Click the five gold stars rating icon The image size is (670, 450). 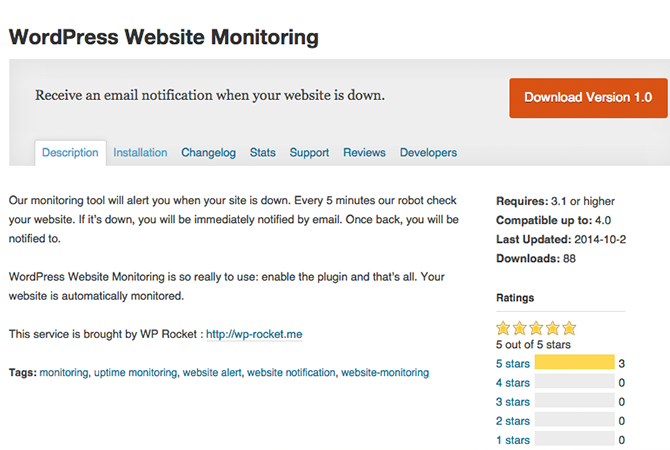(x=536, y=328)
